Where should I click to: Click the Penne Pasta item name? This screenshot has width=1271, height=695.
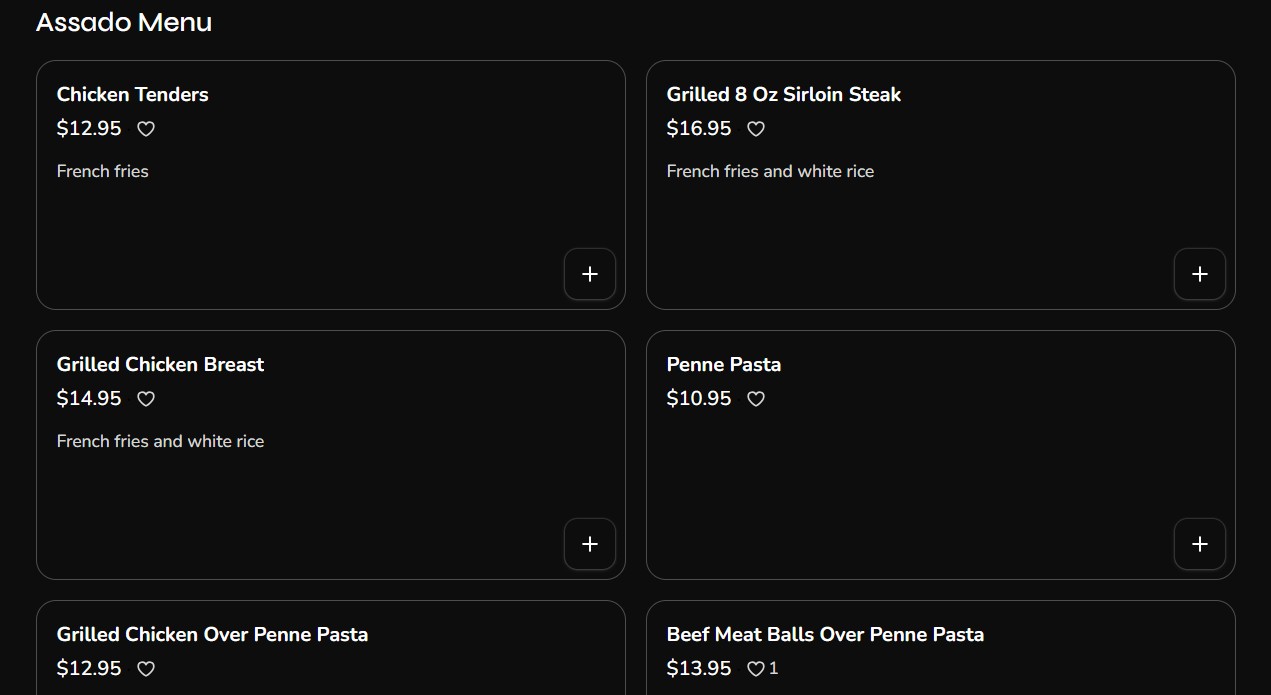[724, 365]
